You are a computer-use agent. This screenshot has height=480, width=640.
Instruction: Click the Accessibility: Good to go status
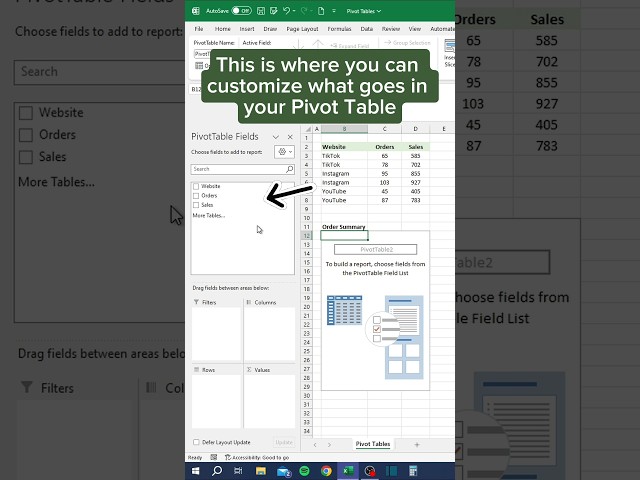[257, 458]
